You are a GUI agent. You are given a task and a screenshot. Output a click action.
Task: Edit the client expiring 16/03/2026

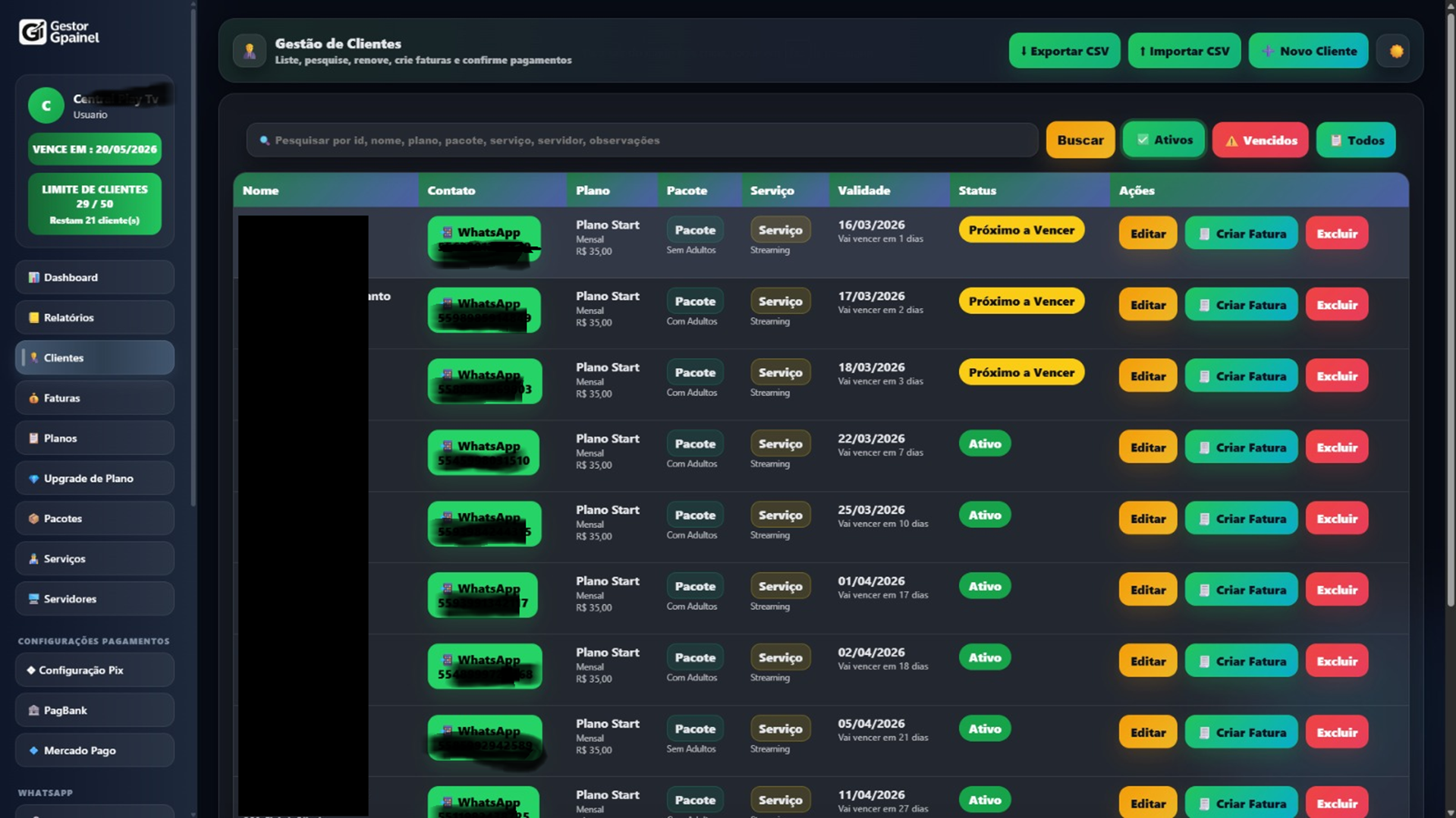[1147, 234]
